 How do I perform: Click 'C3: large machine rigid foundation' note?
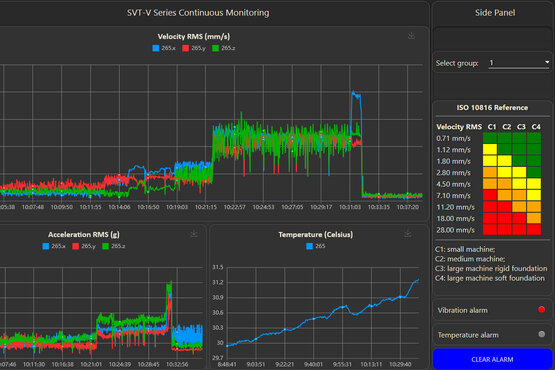pos(491,268)
